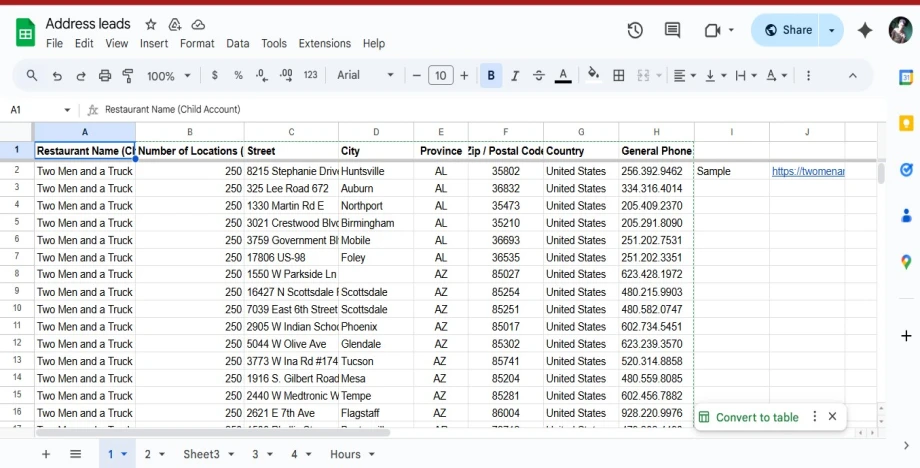The height and width of the screenshot is (468, 920).
Task: Open the Share options dropdown arrow
Action: click(x=831, y=30)
